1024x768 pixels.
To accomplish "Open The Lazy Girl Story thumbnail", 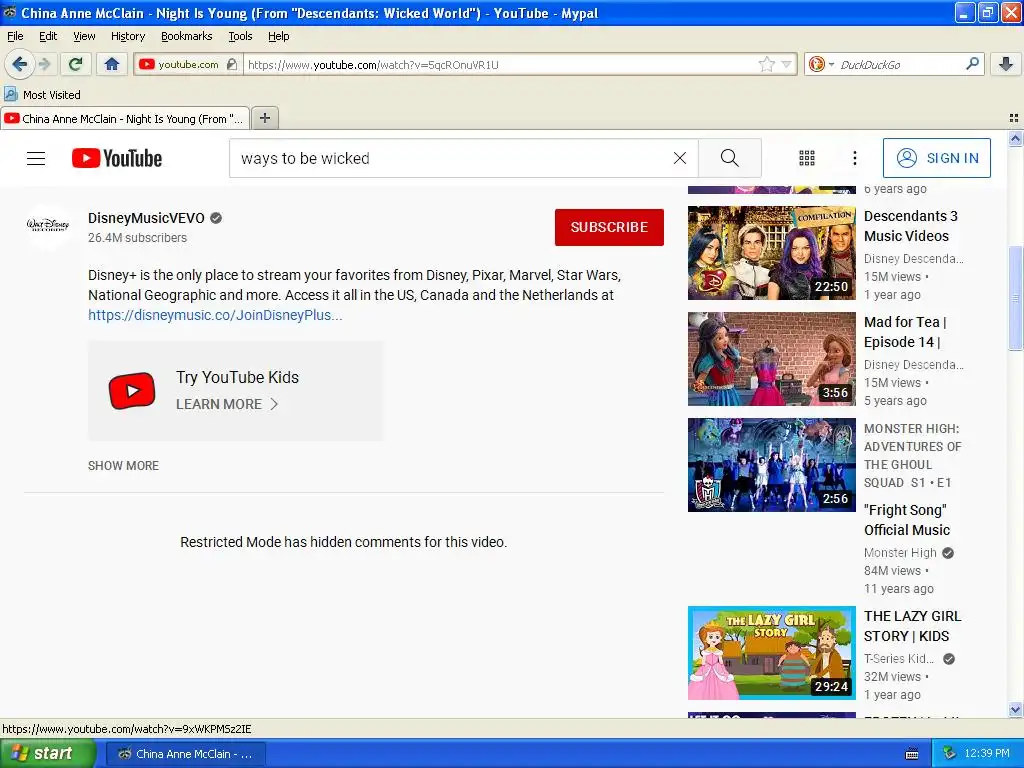I will [771, 653].
